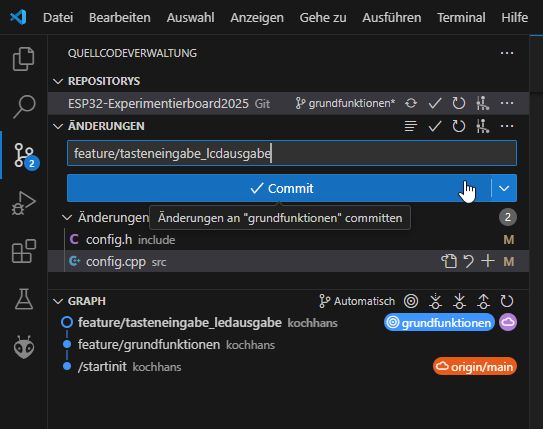543x429 pixels.
Task: Collapse the GRAPH section
Action: point(58,301)
